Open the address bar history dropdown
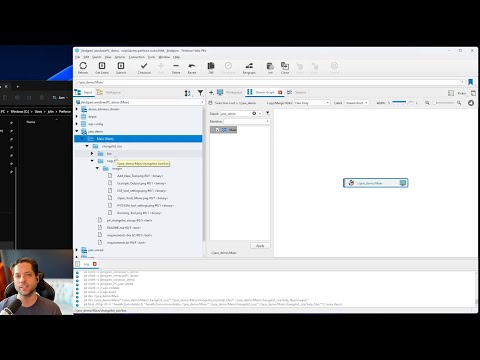 point(462,82)
